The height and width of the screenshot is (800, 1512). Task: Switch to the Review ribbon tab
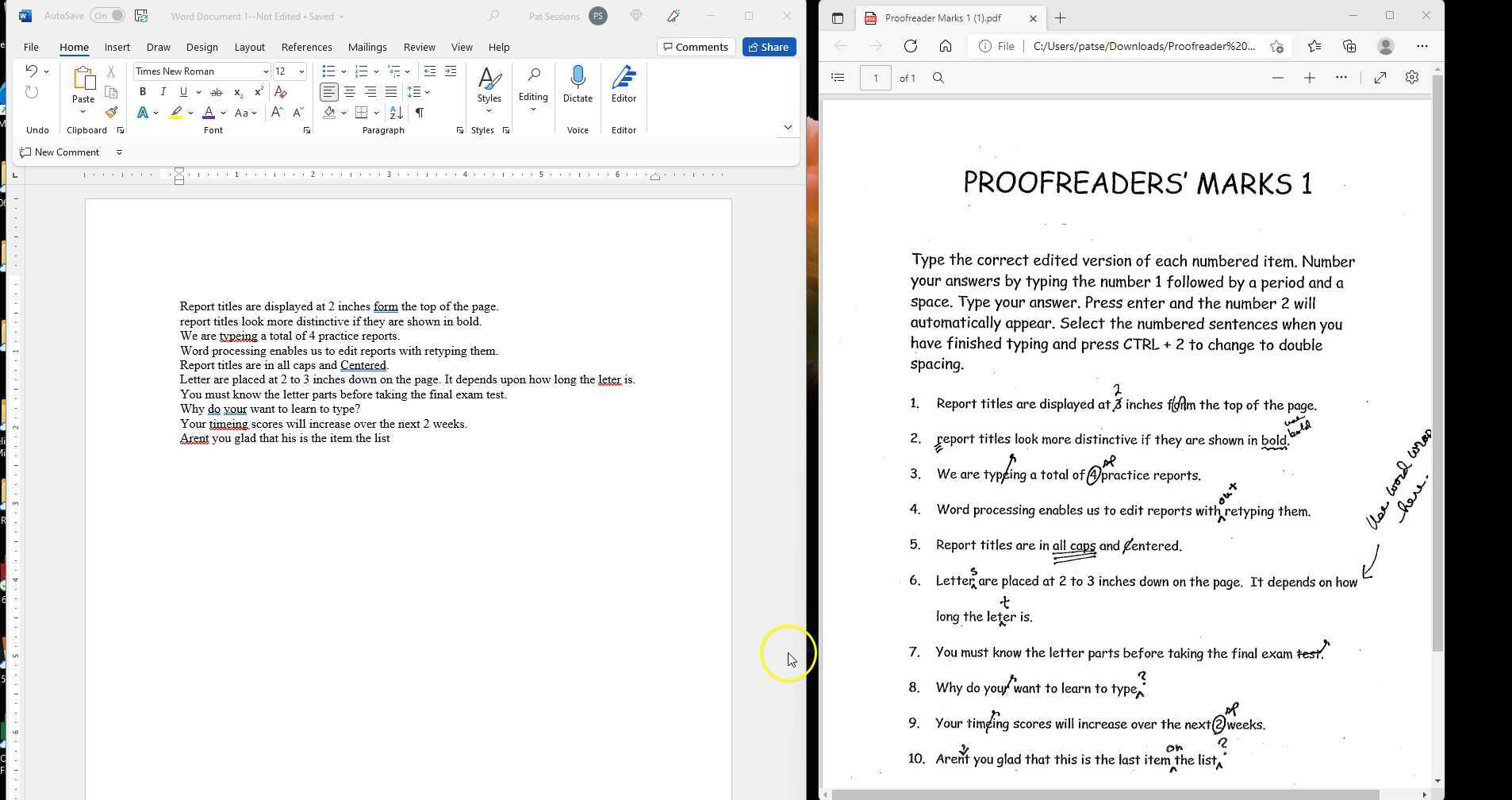419,47
